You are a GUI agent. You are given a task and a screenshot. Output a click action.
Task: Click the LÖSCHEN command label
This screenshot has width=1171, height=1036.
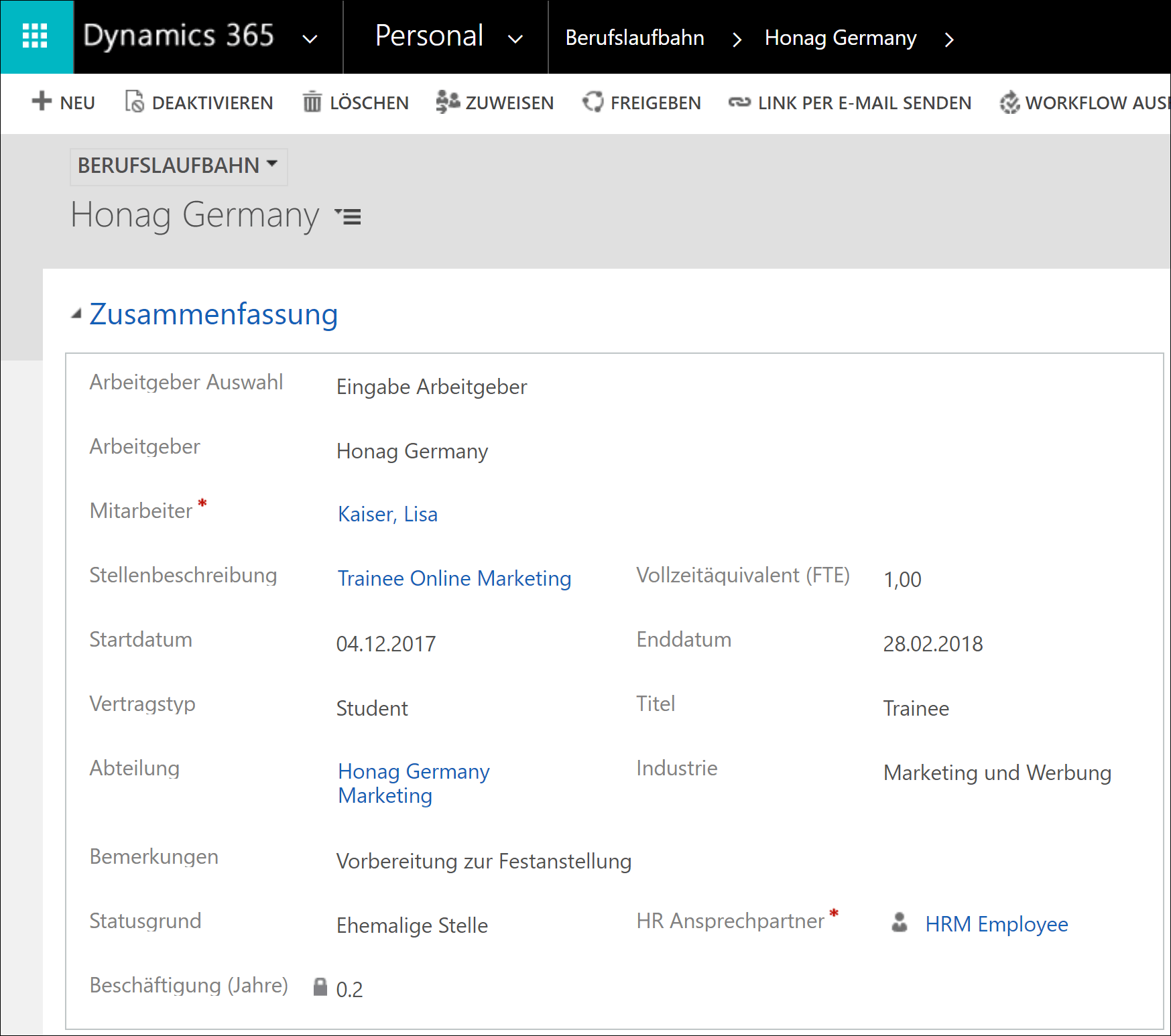pos(369,103)
